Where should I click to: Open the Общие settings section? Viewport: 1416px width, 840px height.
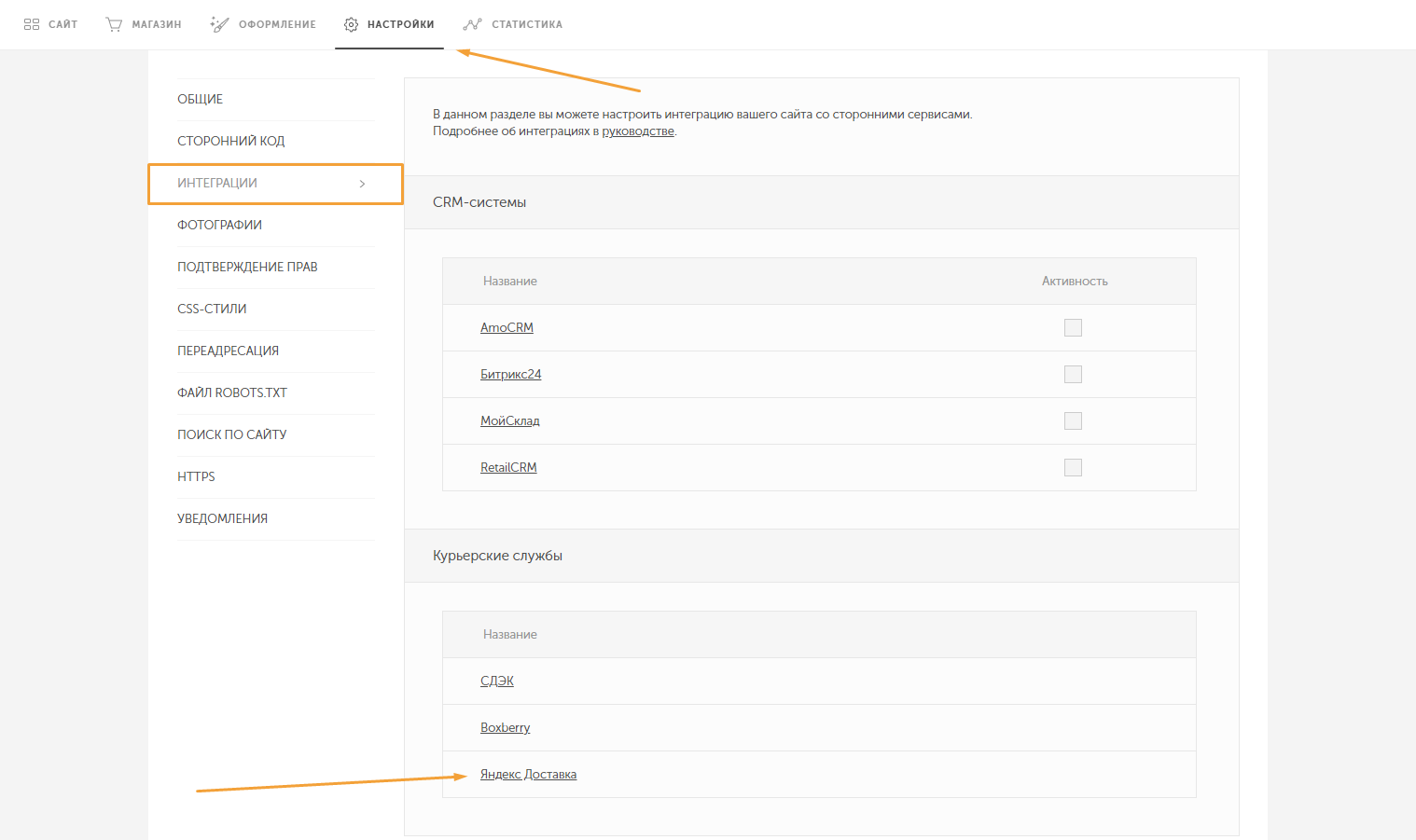pos(201,99)
